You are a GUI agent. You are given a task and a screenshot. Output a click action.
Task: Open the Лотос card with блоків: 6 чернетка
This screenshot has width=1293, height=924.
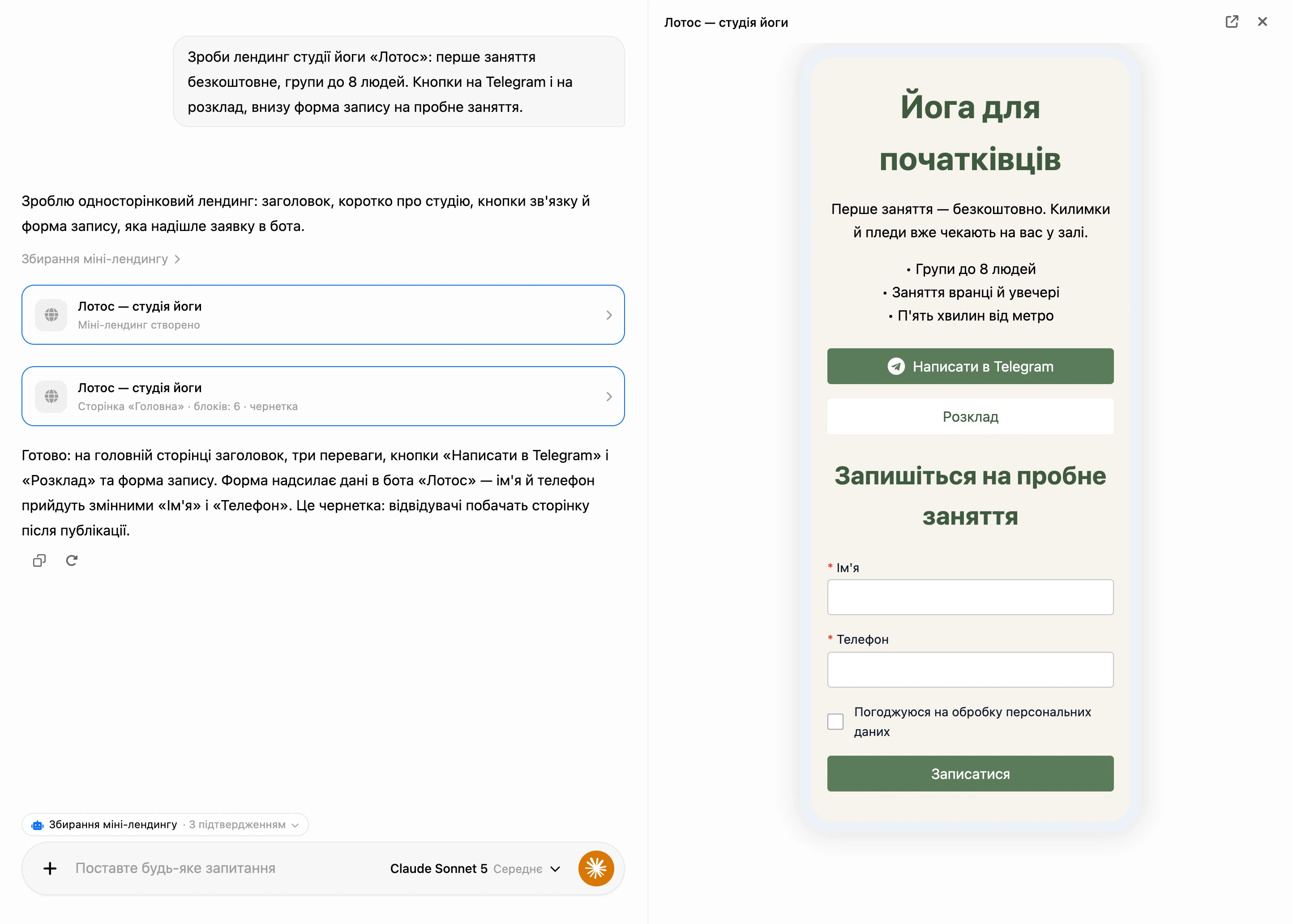tap(323, 396)
